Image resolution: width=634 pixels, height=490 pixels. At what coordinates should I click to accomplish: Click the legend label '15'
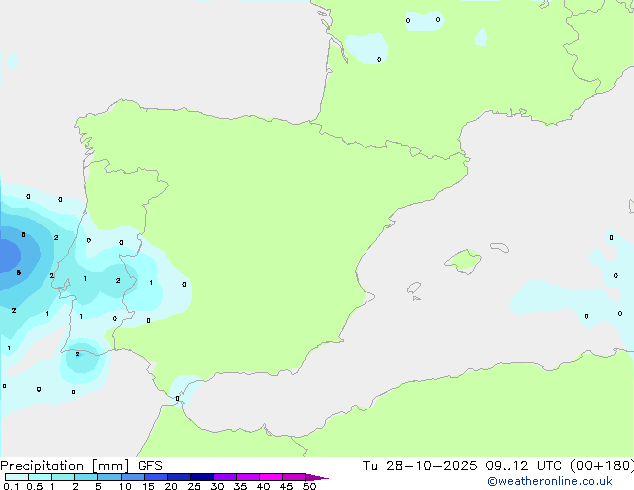(x=148, y=486)
